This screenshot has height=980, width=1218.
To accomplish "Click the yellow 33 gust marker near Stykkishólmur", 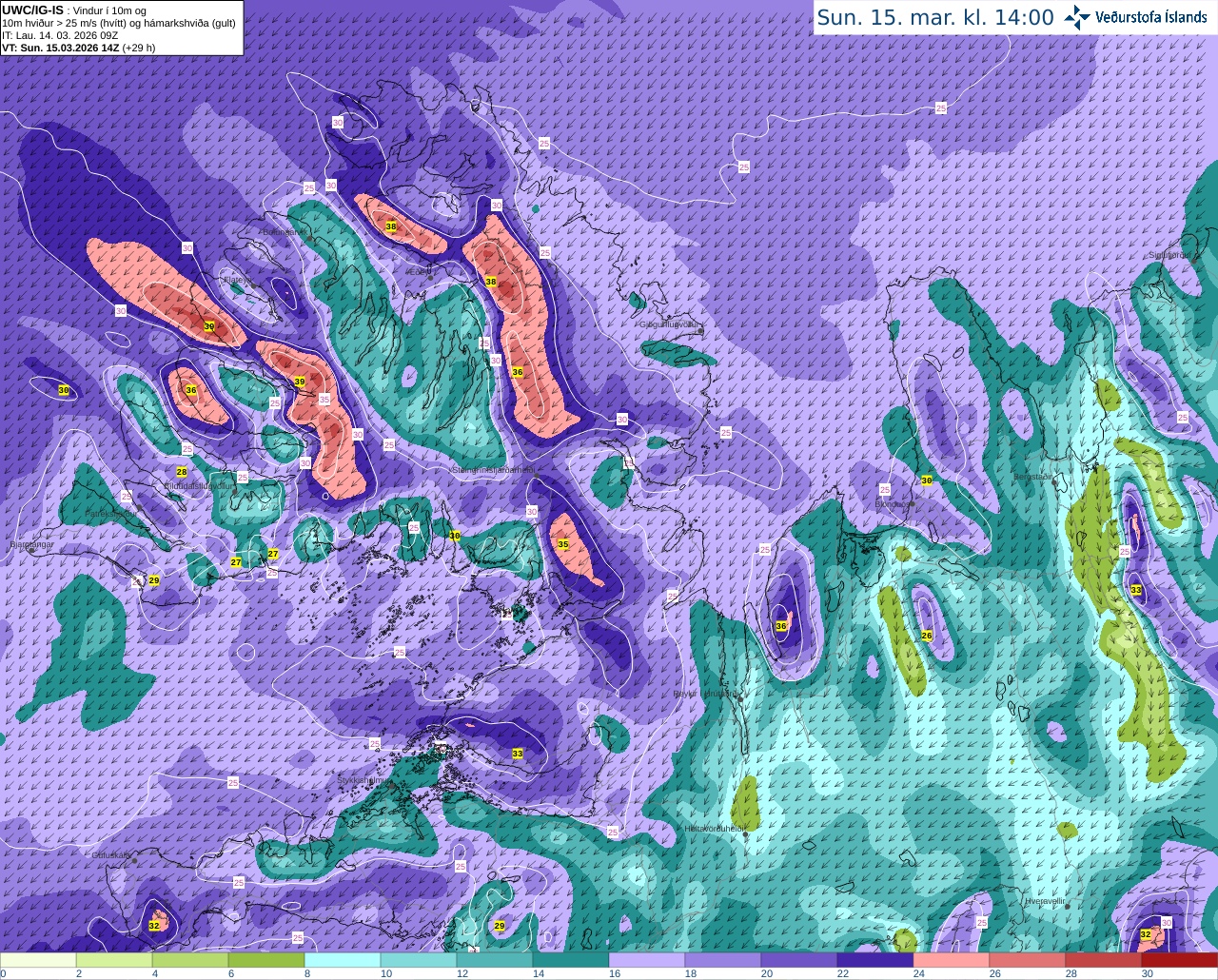I will (518, 754).
